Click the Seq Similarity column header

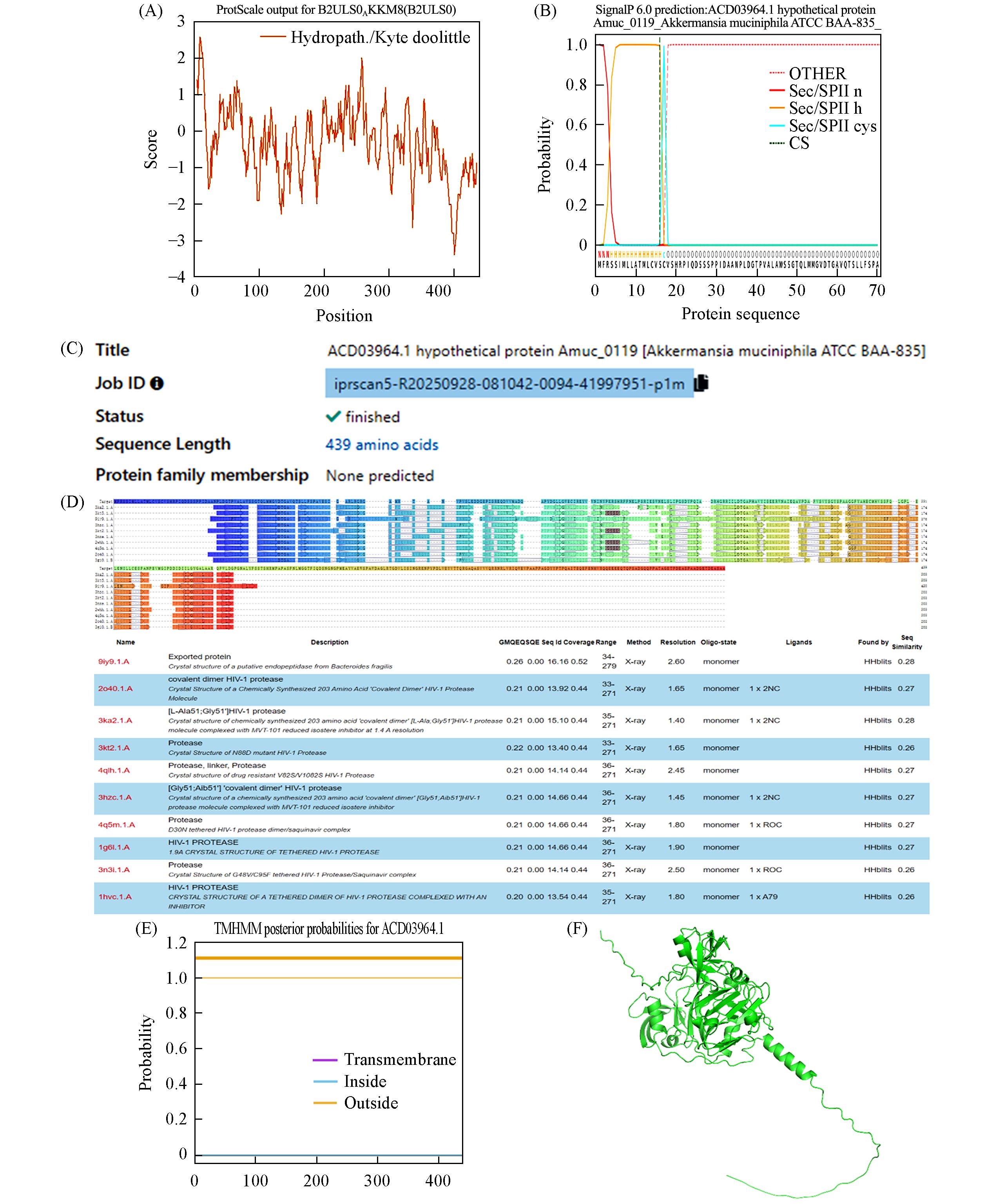coord(907,642)
